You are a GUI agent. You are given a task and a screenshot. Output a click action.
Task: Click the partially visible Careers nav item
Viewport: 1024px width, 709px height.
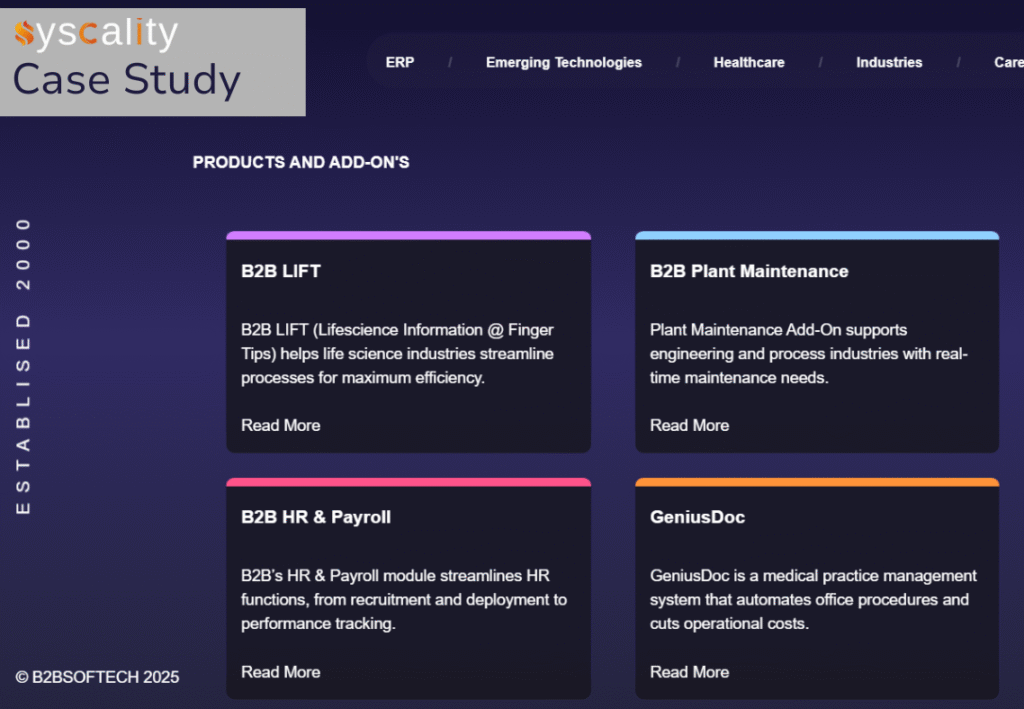click(x=1010, y=62)
